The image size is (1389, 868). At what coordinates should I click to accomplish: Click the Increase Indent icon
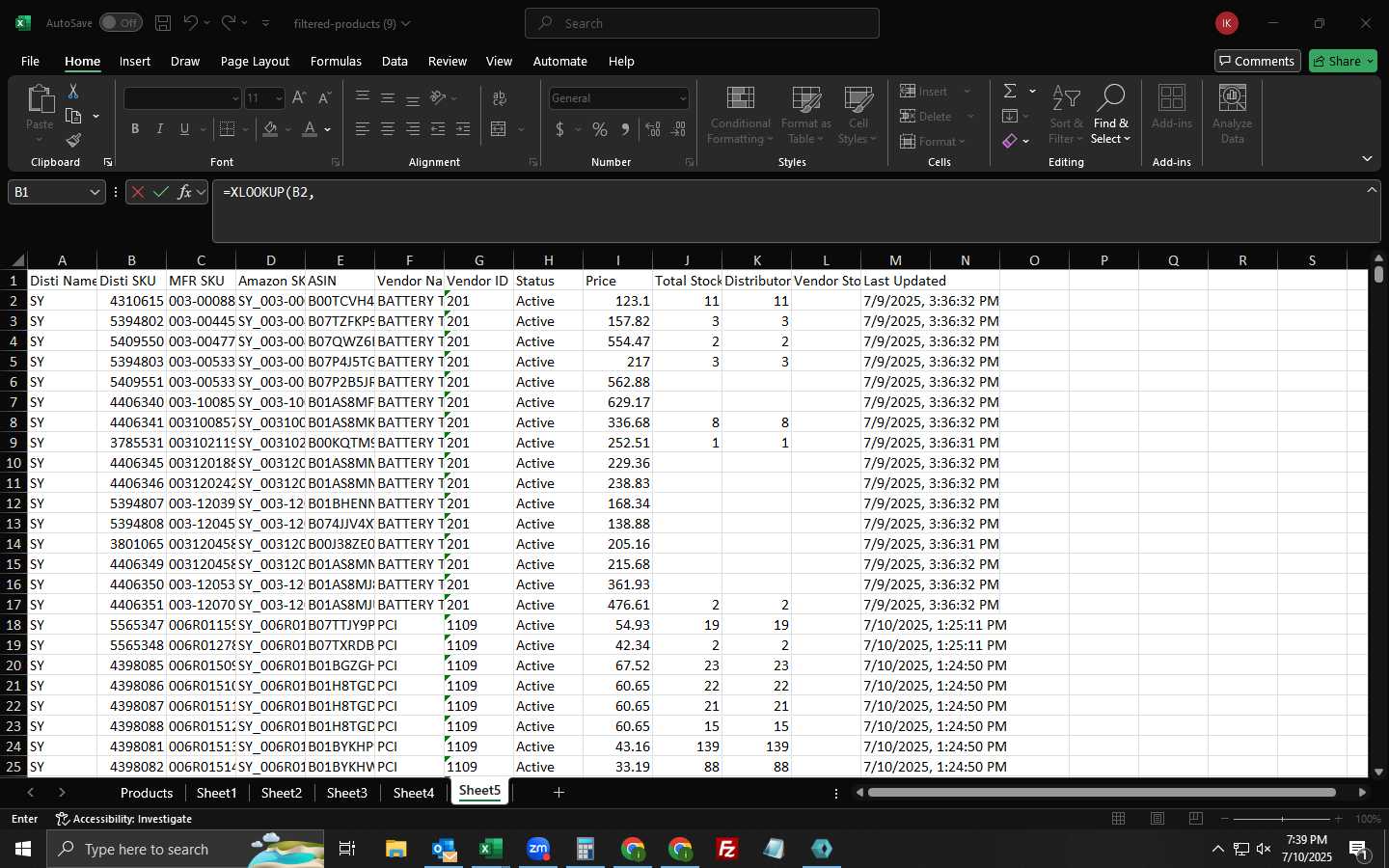(x=463, y=129)
